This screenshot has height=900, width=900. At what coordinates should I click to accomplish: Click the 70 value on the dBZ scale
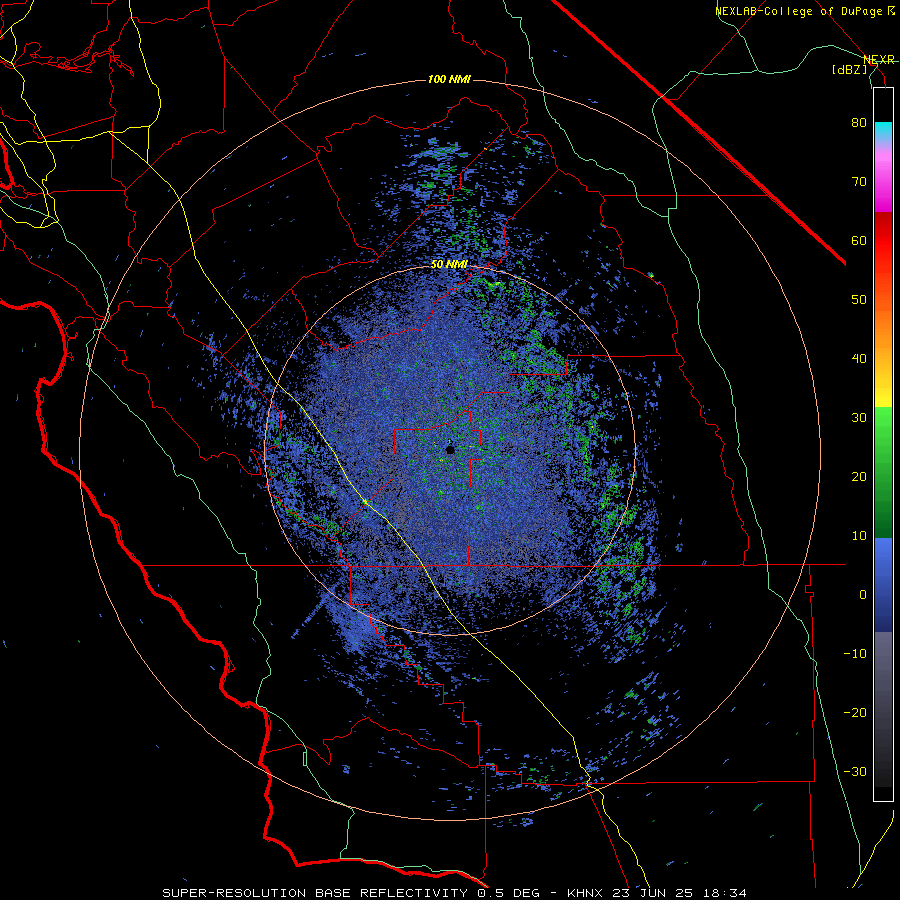859,182
